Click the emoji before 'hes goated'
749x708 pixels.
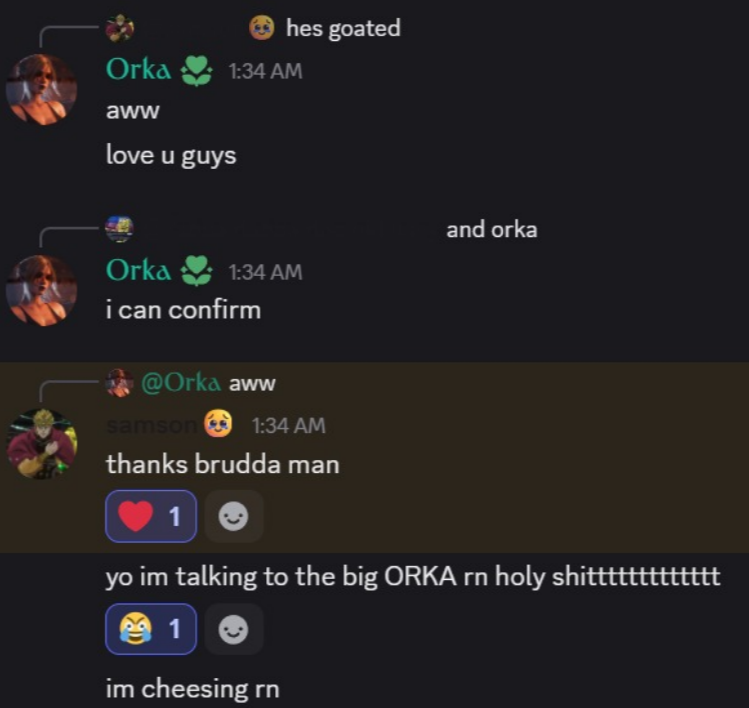262,27
